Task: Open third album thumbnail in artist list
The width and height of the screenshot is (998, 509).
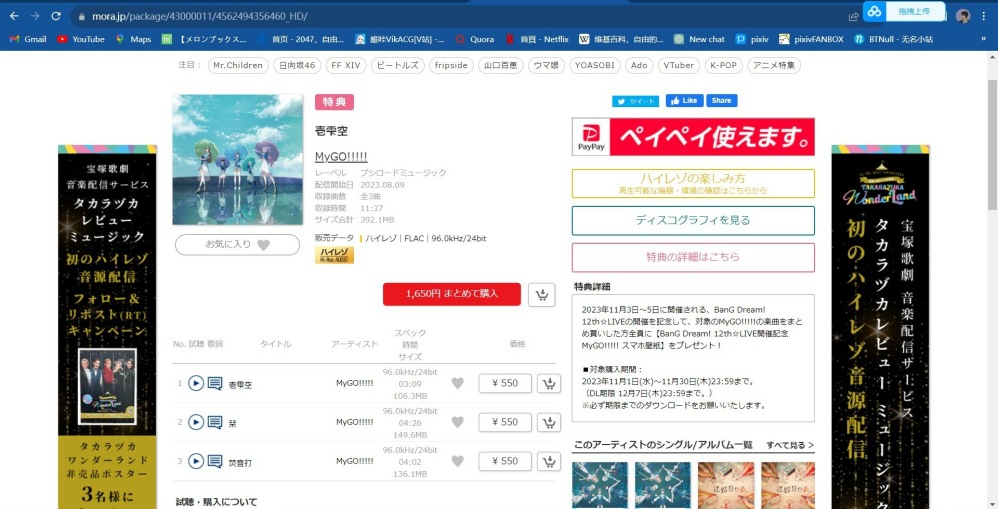Action: (x=726, y=485)
